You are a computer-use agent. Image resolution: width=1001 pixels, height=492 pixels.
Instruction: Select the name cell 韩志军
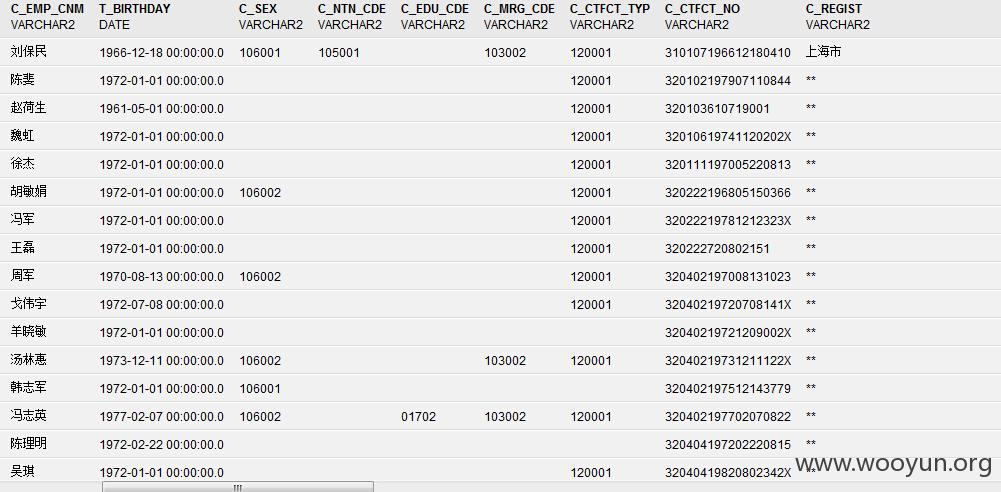coord(29,388)
